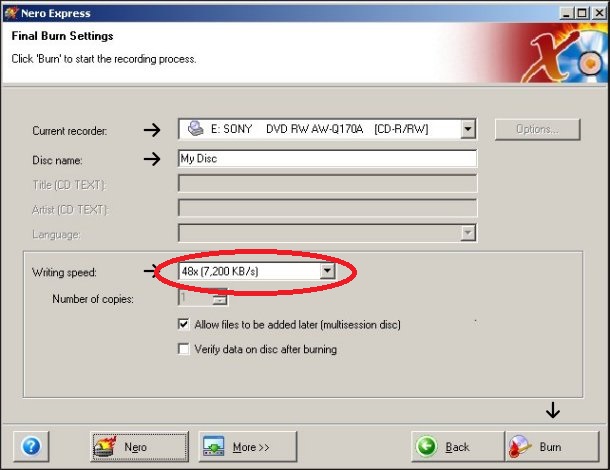Click the recorder drive icon beside E: SONY
The width and height of the screenshot is (610, 470).
[x=195, y=128]
